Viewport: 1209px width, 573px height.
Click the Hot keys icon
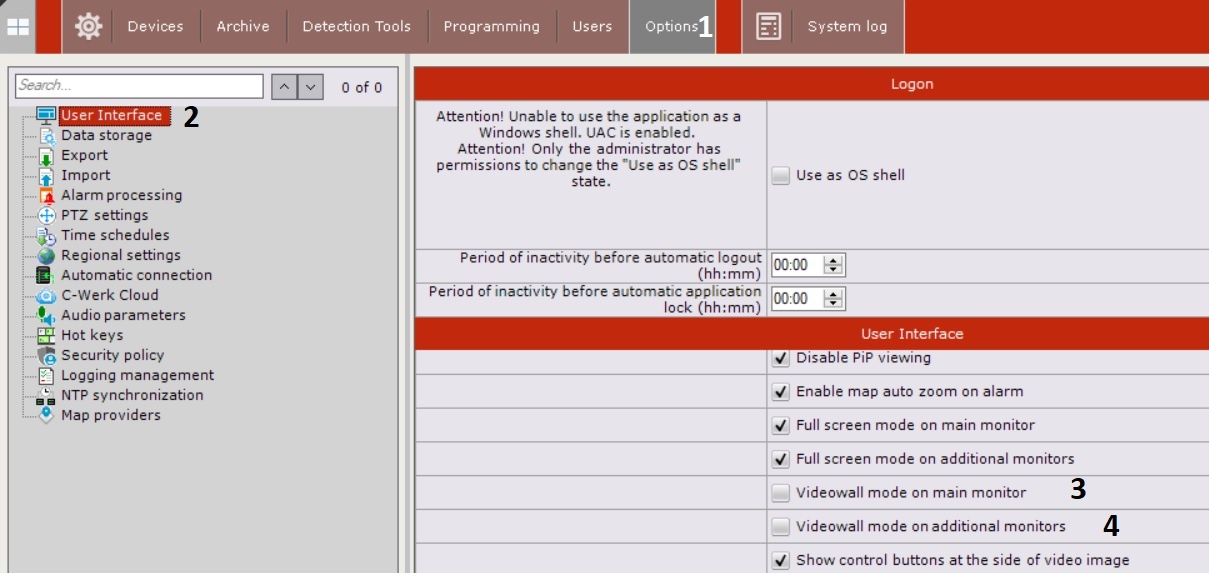pyautogui.click(x=46, y=335)
